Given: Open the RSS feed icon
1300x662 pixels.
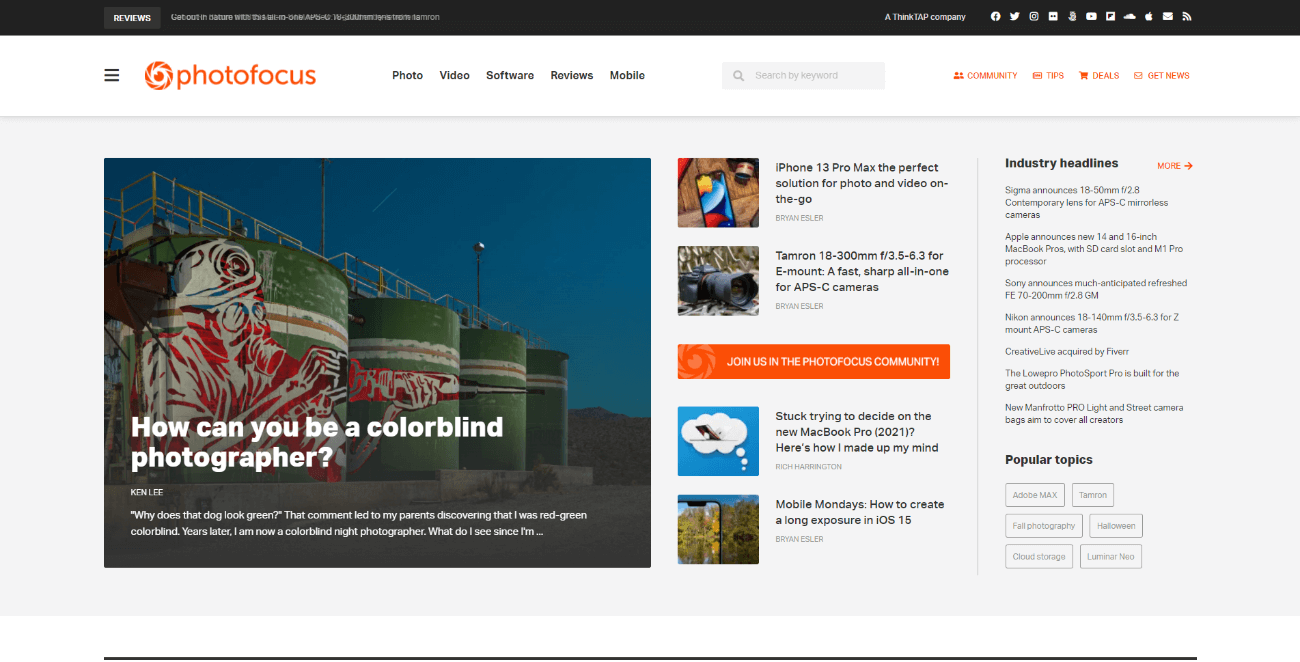Looking at the screenshot, I should [x=1187, y=17].
